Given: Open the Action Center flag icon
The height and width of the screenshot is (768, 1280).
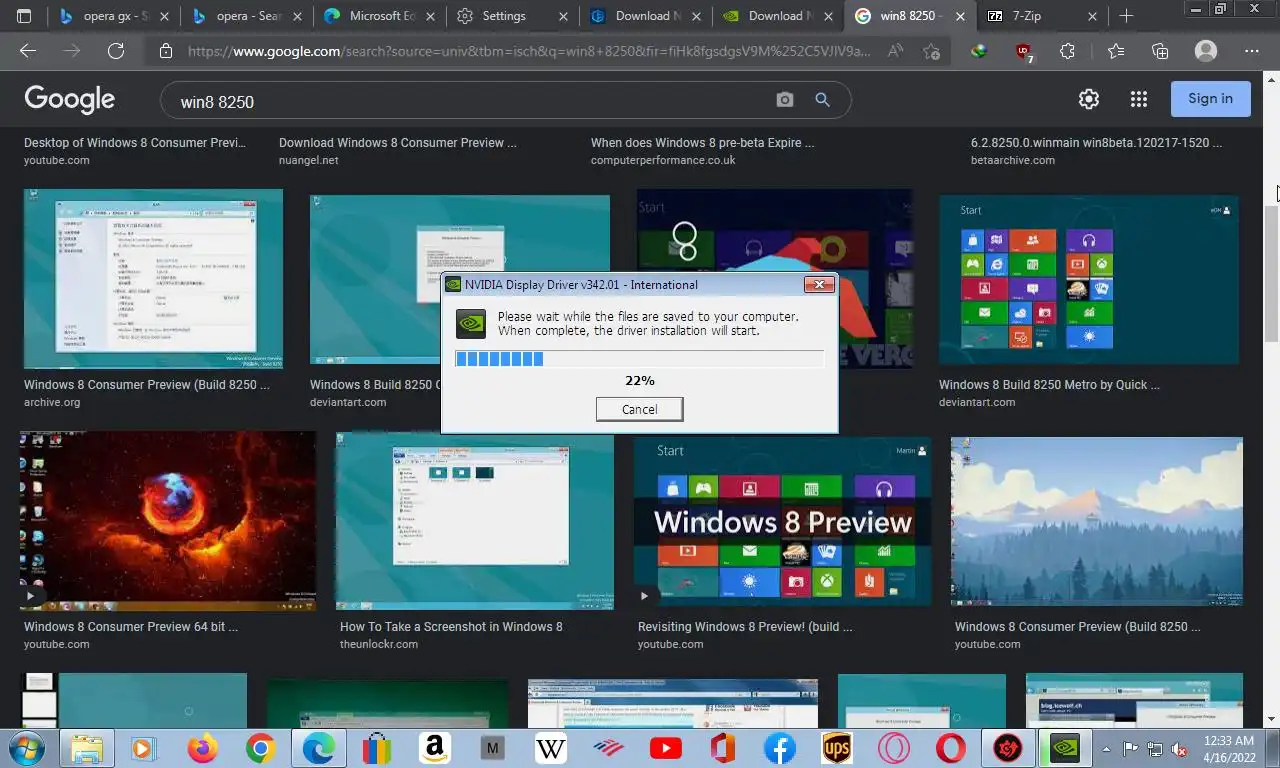Looking at the screenshot, I should [x=1131, y=748].
